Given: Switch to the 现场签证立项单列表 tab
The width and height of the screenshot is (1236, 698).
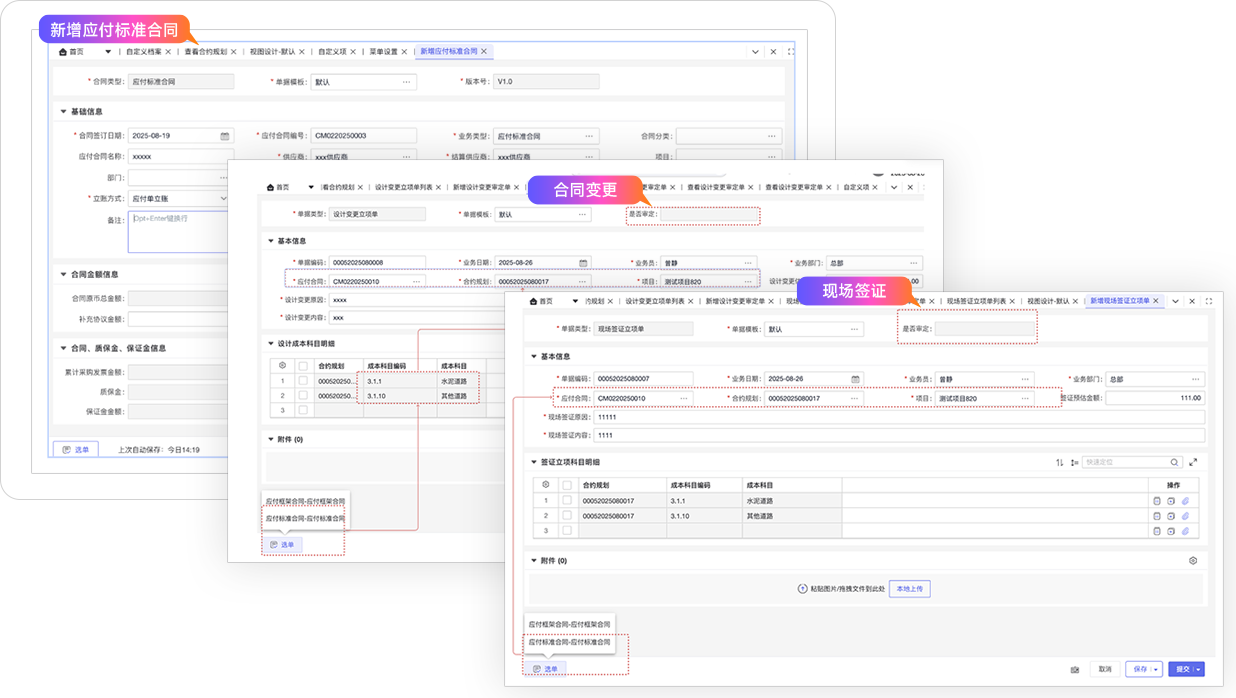Looking at the screenshot, I should click(x=976, y=301).
